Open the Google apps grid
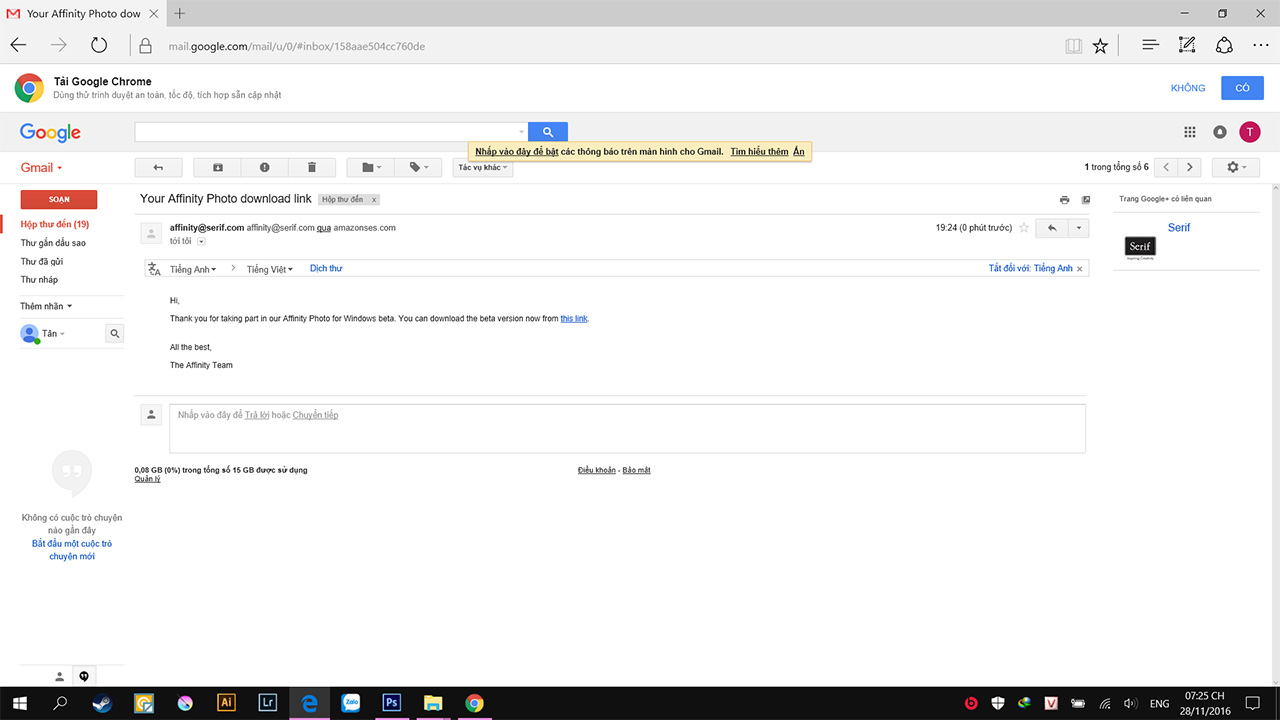The image size is (1280, 720). pos(1190,132)
